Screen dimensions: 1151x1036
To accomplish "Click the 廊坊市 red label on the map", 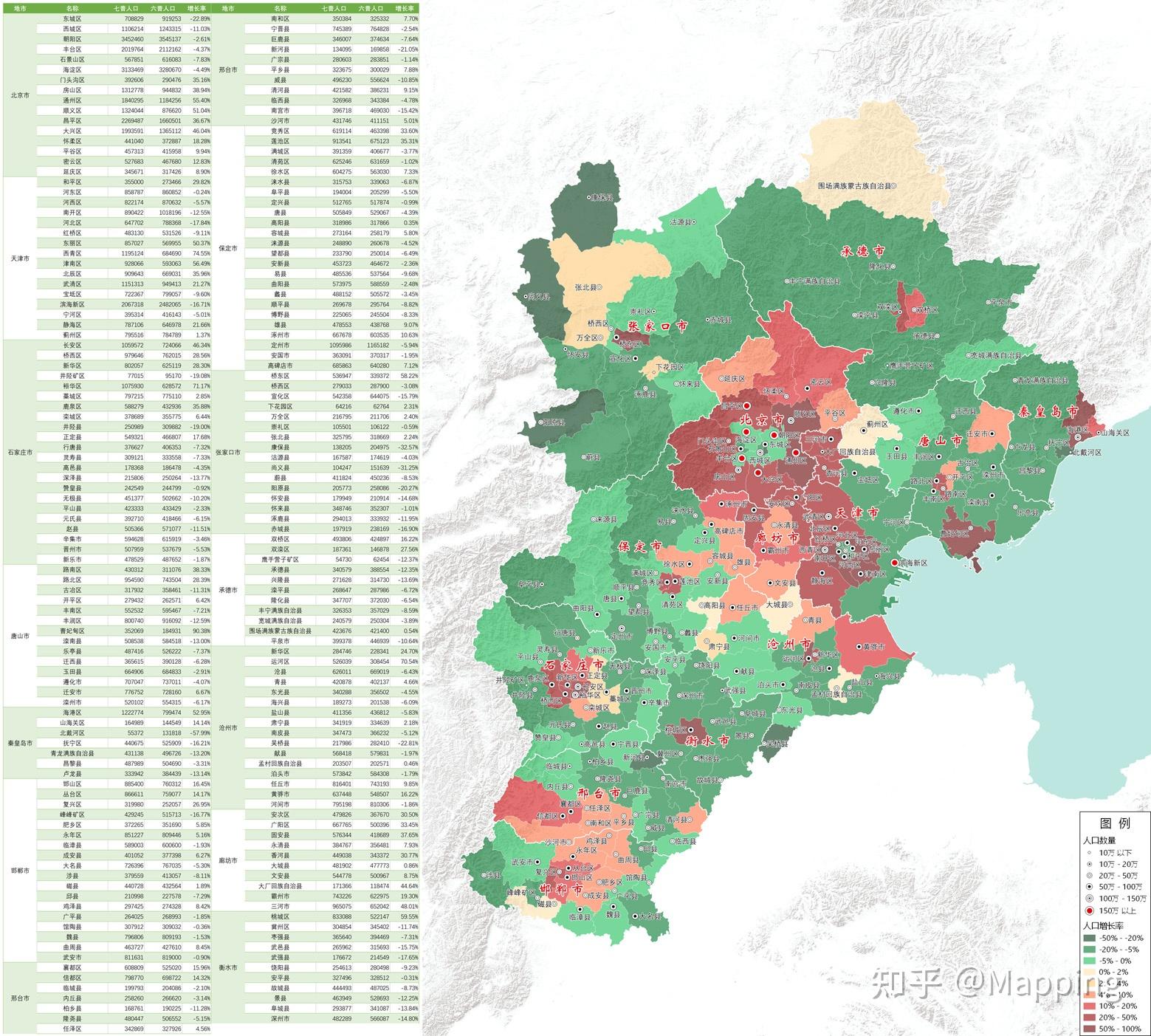I will tap(777, 538).
